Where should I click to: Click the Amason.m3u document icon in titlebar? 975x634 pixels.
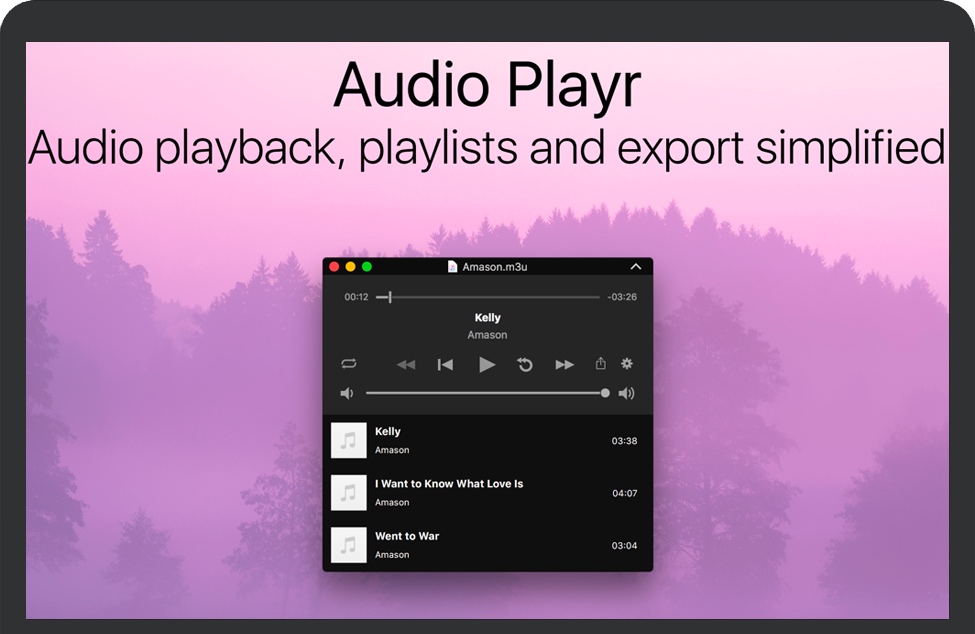coord(452,266)
